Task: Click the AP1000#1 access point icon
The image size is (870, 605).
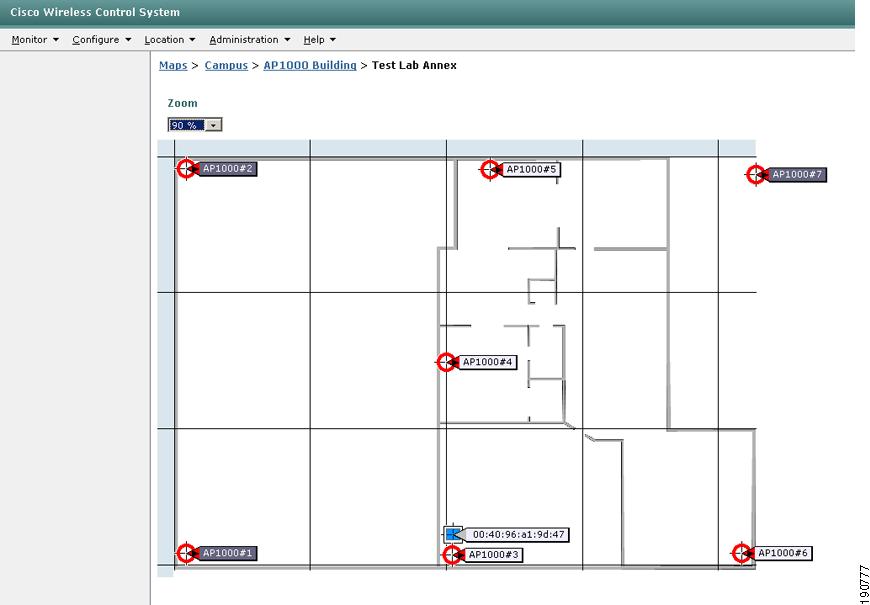Action: pyautogui.click(x=186, y=553)
